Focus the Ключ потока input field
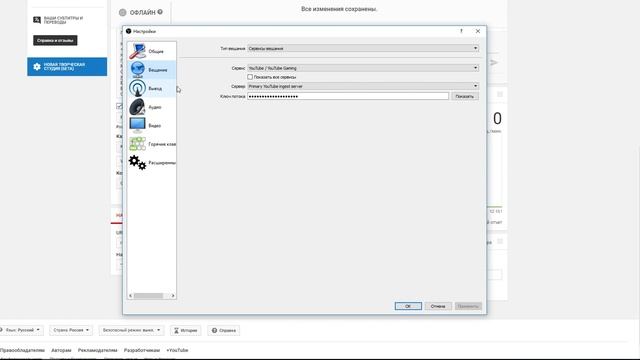This screenshot has width=640, height=360. coord(348,96)
